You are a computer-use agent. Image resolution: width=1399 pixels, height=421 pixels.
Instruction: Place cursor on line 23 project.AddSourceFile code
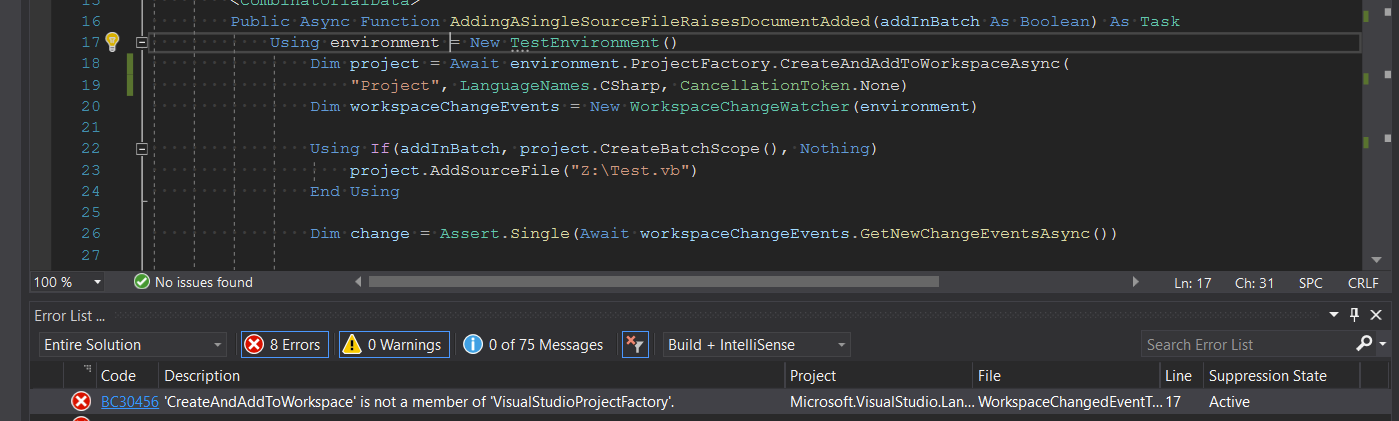[523, 170]
